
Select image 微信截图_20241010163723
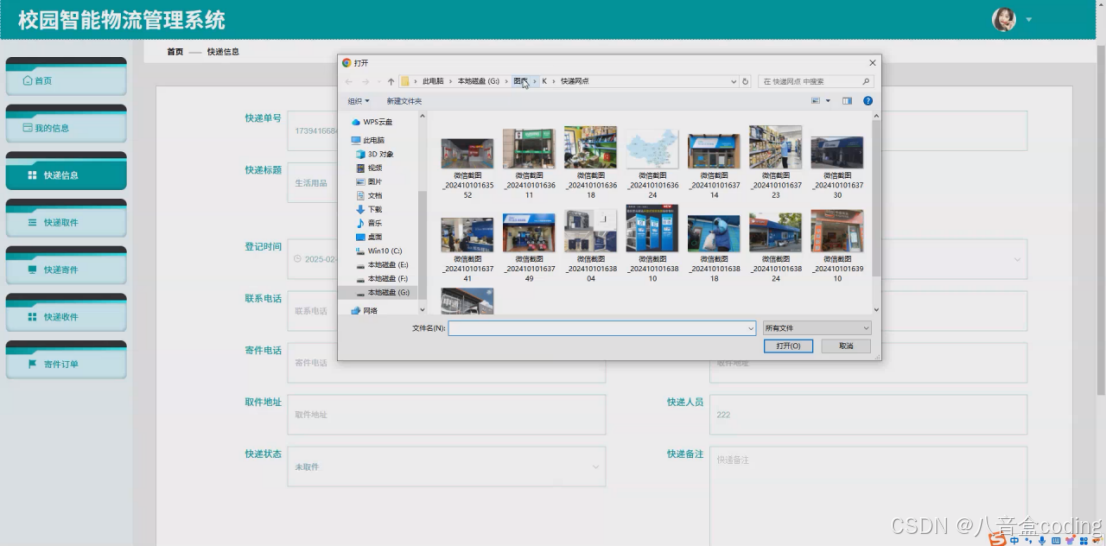(775, 163)
